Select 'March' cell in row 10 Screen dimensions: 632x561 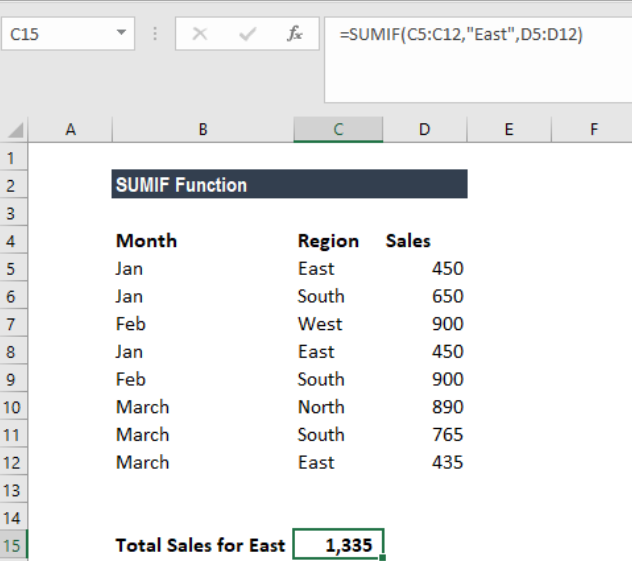pyautogui.click(x=203, y=407)
